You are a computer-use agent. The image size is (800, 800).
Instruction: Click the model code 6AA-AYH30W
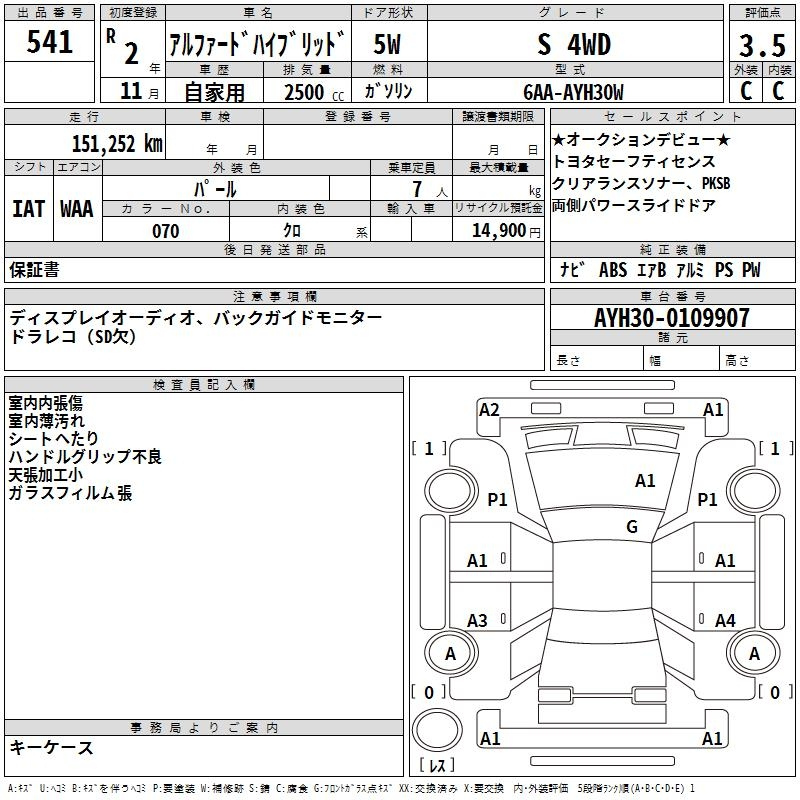click(x=573, y=92)
